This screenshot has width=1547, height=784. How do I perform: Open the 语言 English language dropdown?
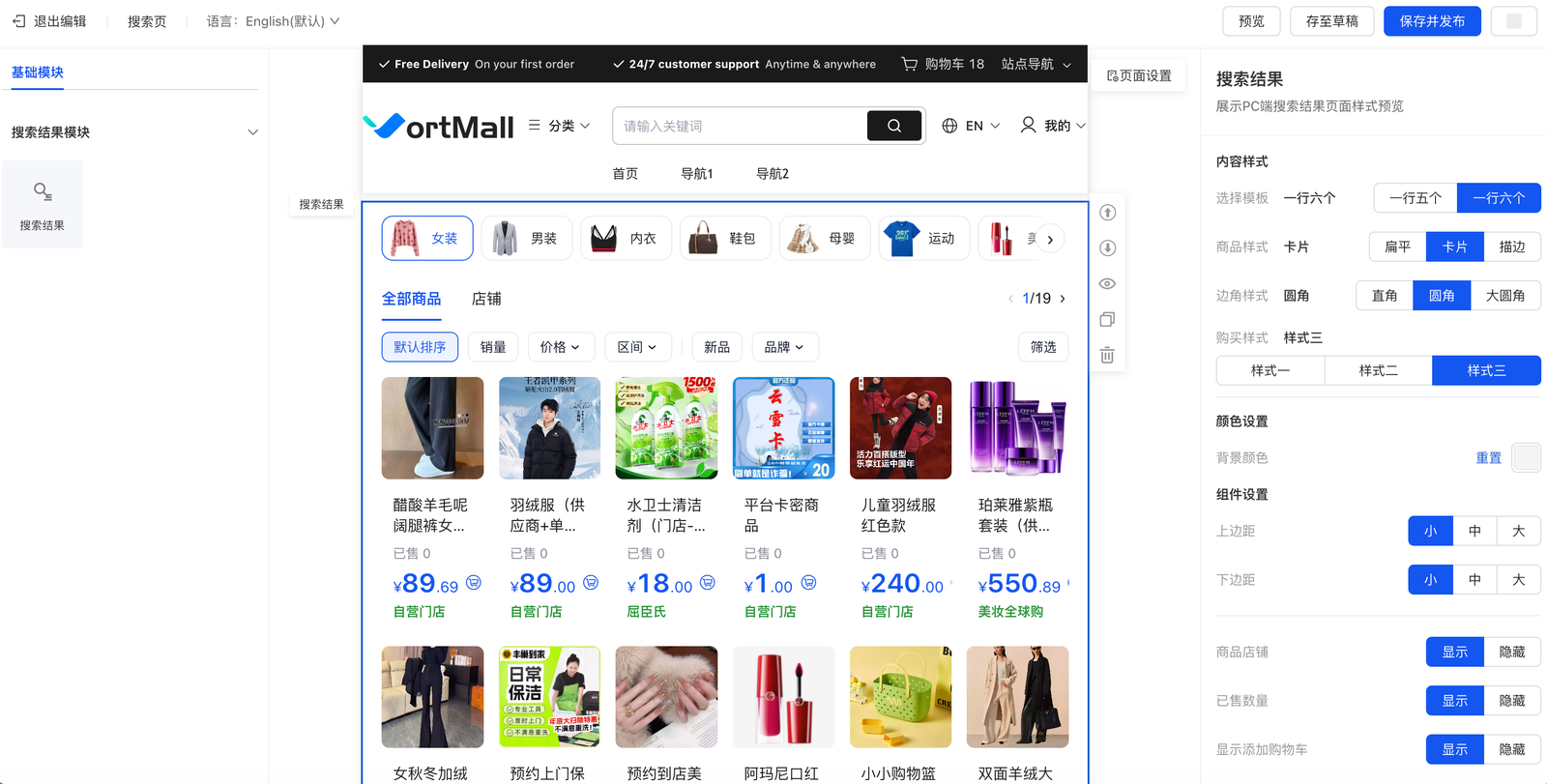273,21
